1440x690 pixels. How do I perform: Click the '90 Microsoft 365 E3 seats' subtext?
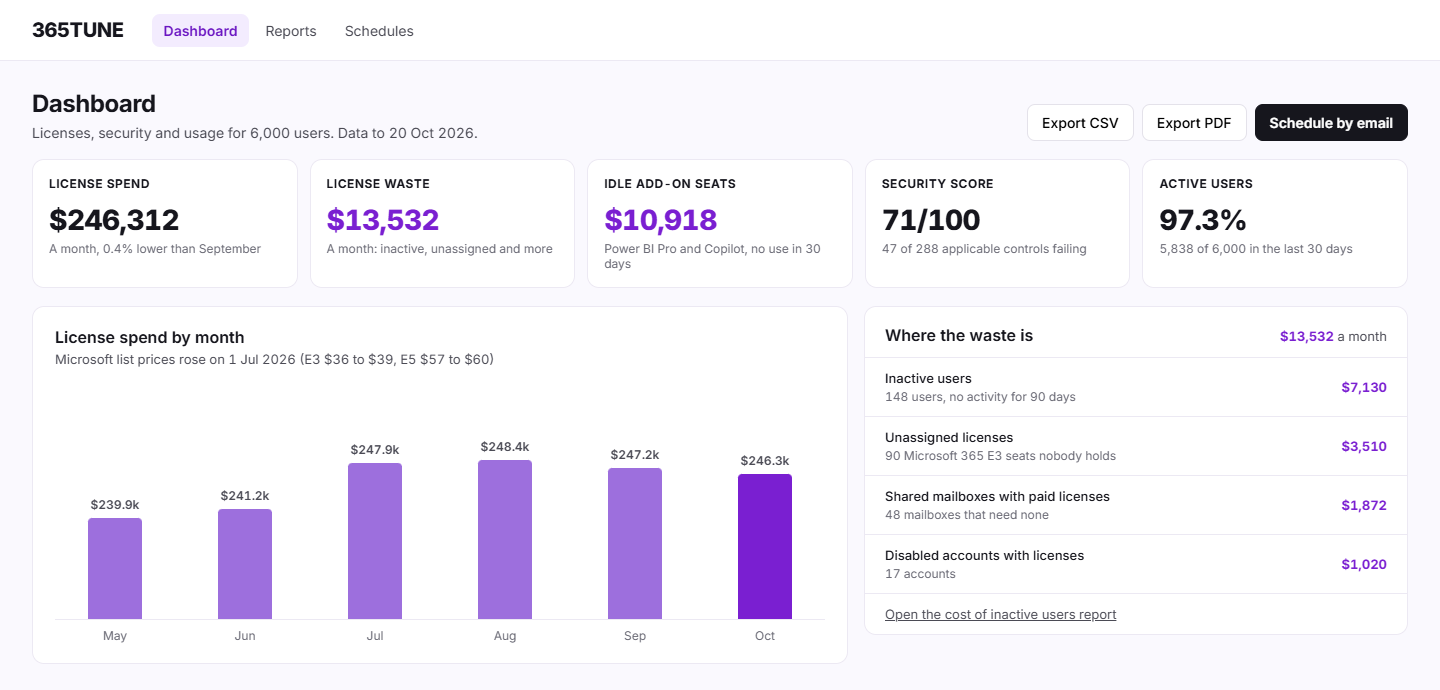[x=1000, y=456]
